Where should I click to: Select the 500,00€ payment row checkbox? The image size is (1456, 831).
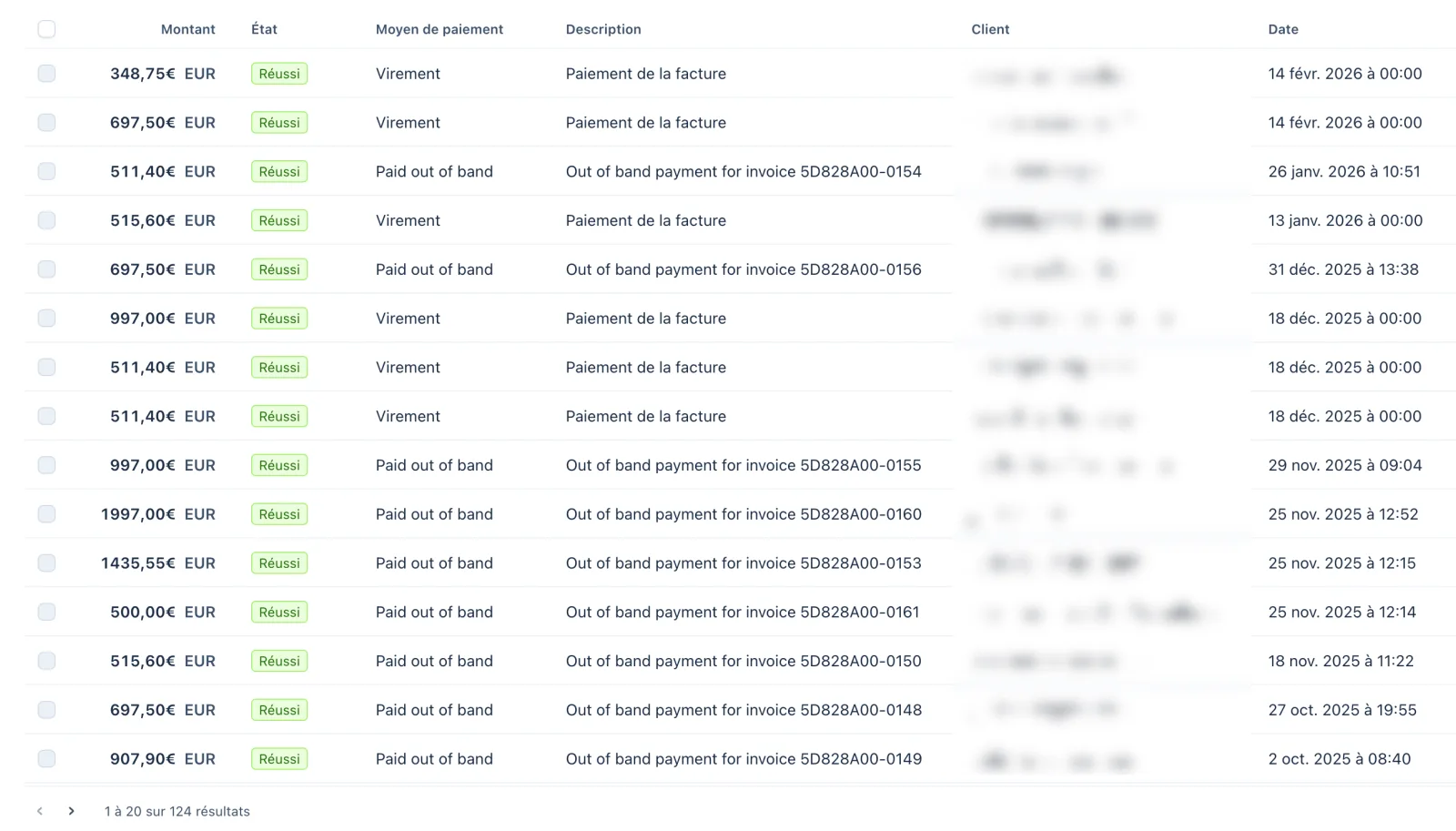[x=46, y=613]
